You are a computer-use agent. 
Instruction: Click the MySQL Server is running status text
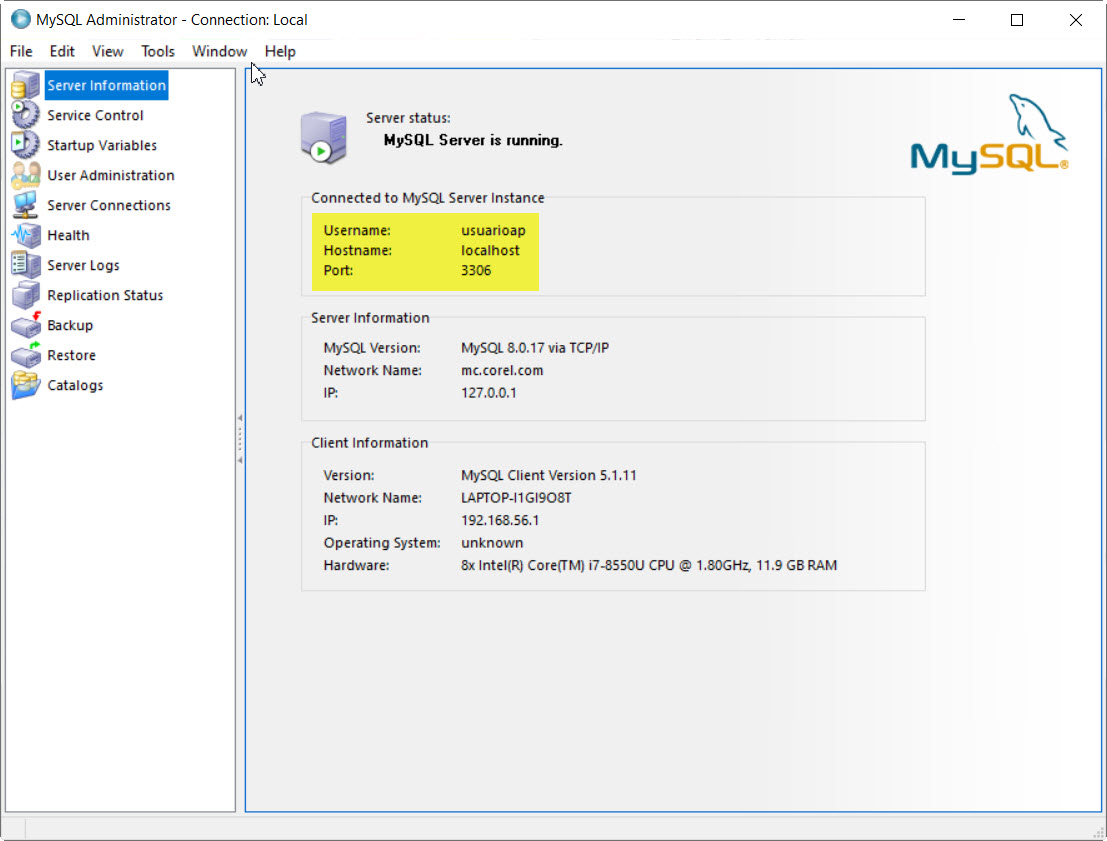tap(473, 141)
